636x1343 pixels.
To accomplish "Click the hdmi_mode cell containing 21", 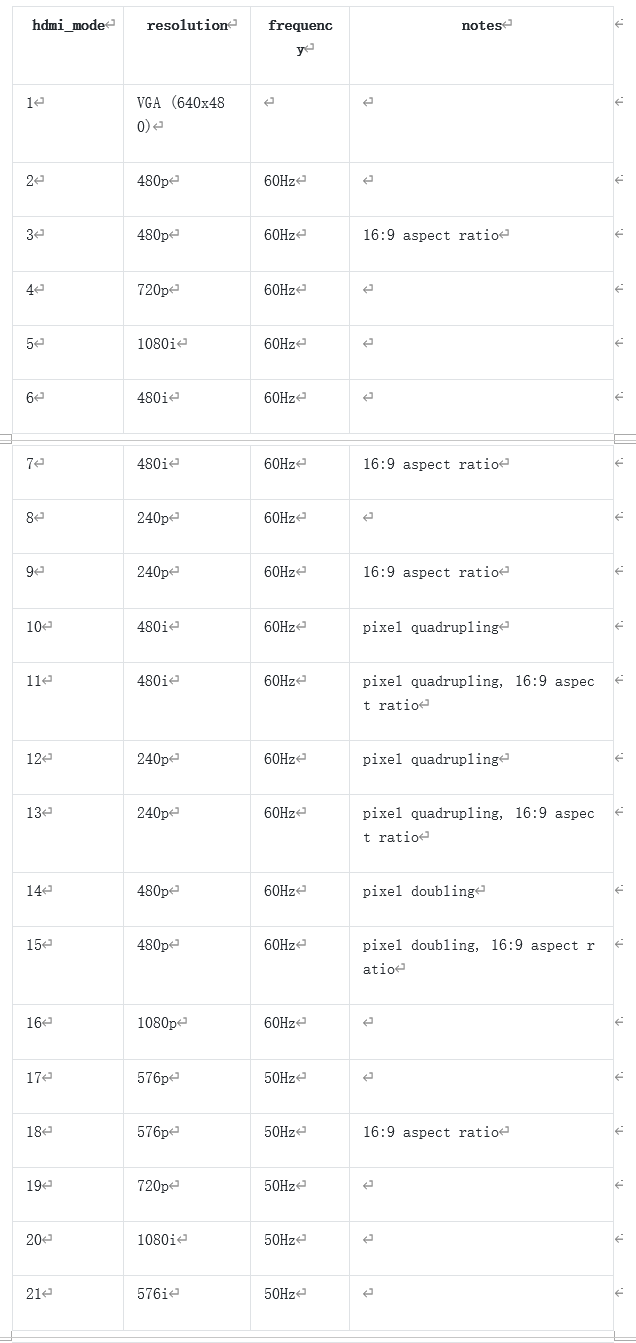I will point(68,1303).
